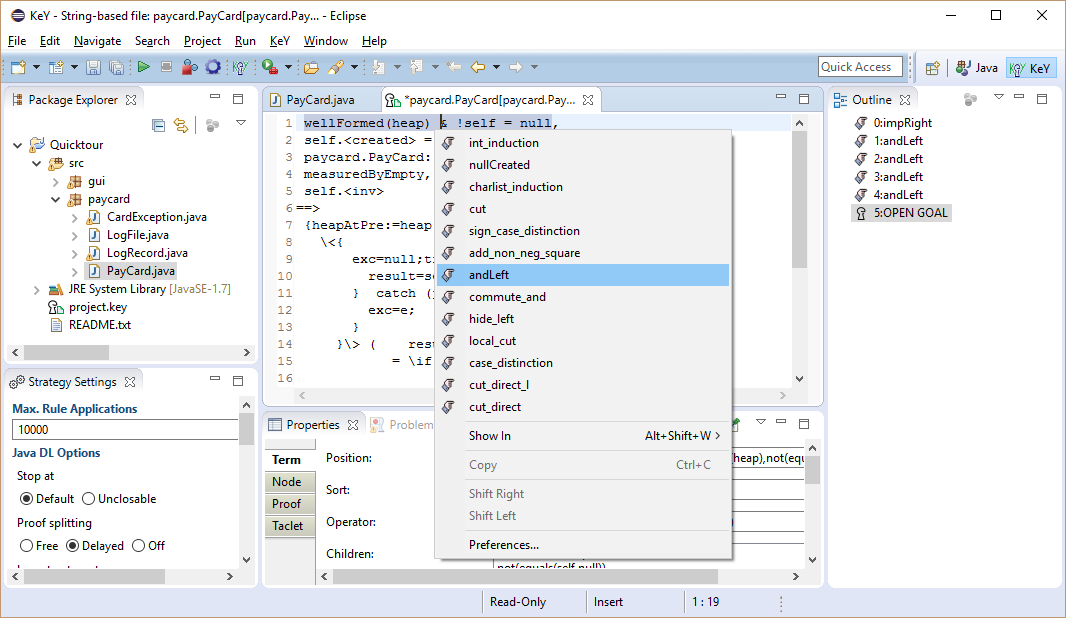Viewport: 1066px width, 618px height.
Task: Close the Package Explorer view tab
Action: pos(131,100)
